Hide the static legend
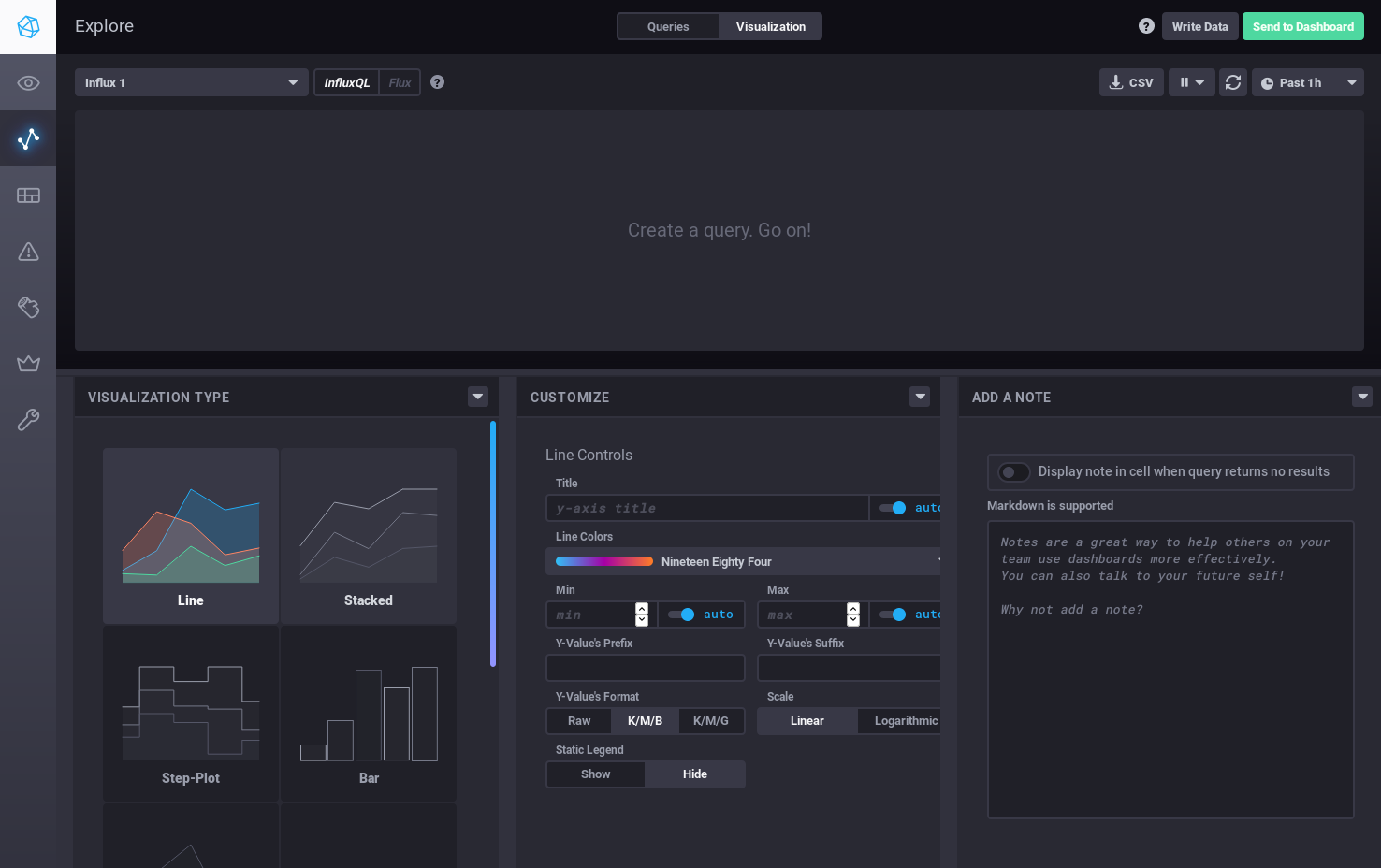The height and width of the screenshot is (868, 1381). click(x=695, y=774)
